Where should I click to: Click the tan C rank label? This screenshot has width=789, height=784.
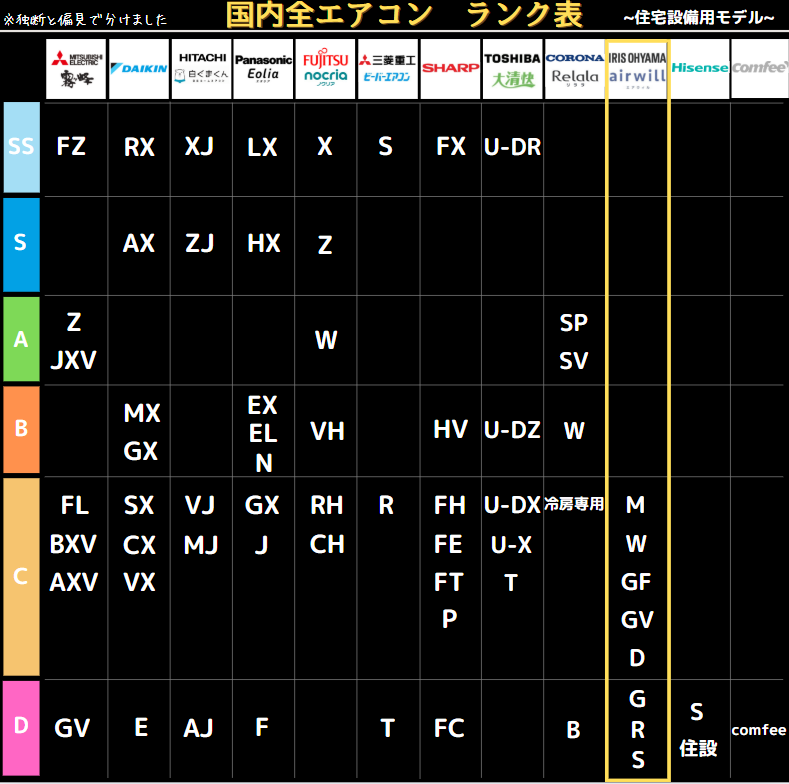(22, 577)
